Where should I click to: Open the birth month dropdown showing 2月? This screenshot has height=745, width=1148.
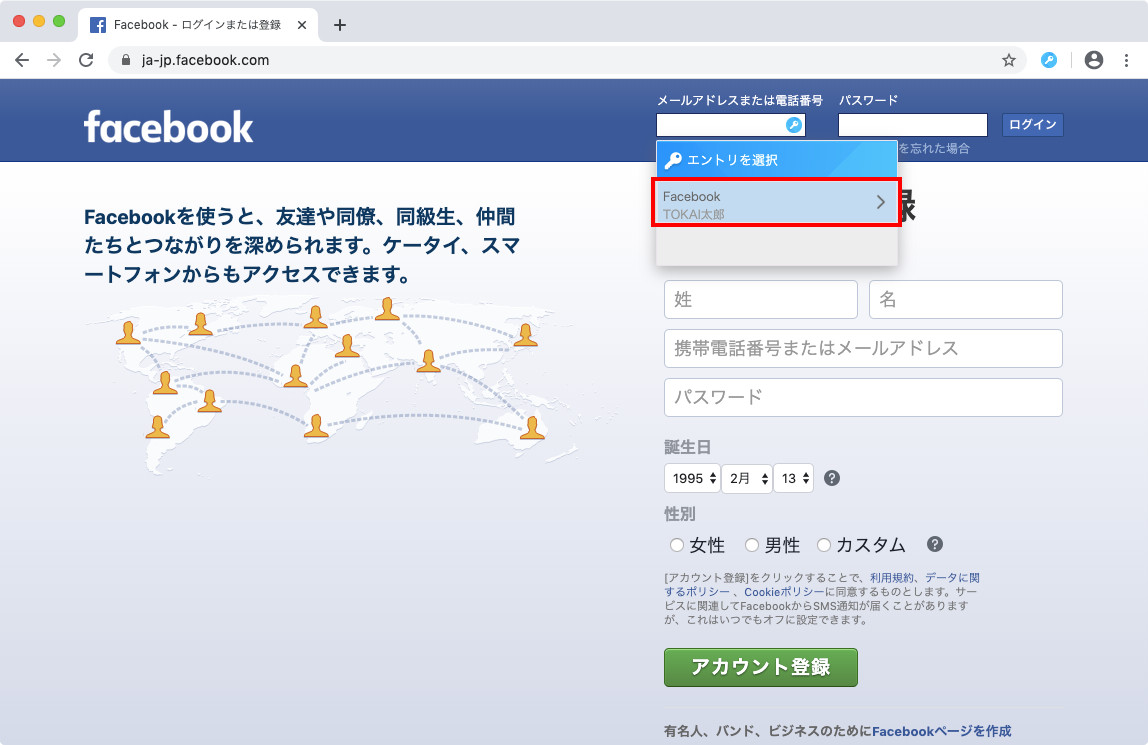[747, 478]
